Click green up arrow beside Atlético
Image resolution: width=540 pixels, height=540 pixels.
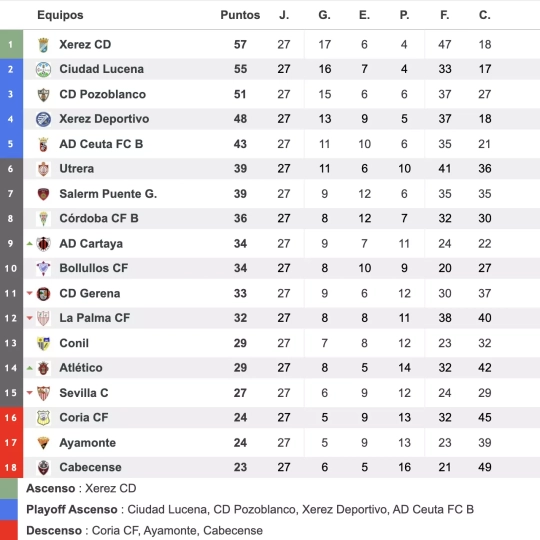(x=30, y=368)
